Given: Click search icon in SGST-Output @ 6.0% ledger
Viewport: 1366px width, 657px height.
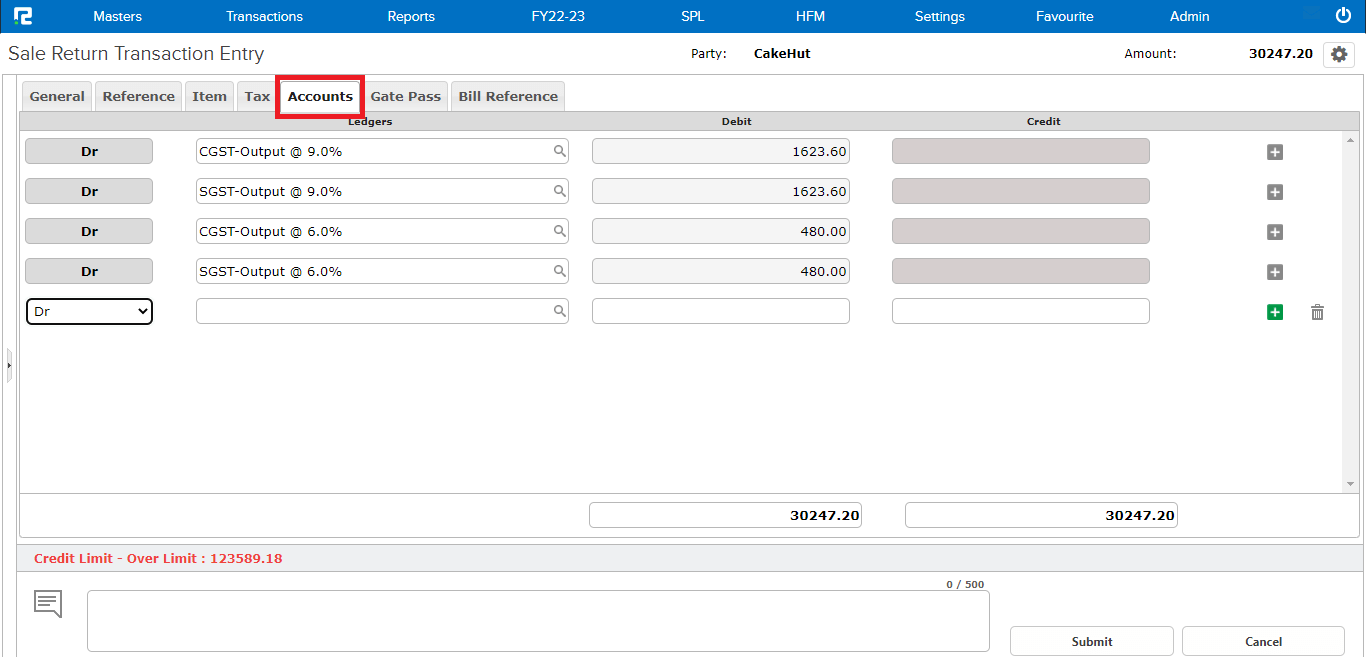Looking at the screenshot, I should pos(560,271).
